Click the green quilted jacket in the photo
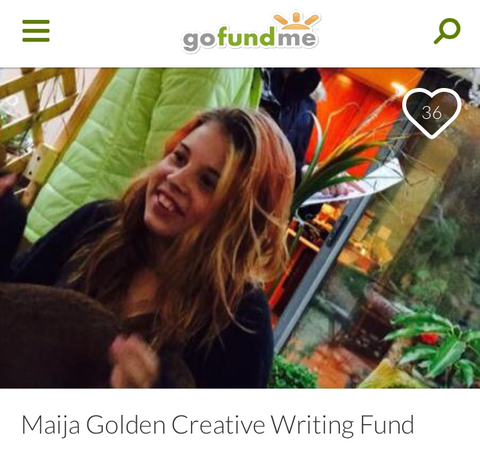 pos(133,140)
